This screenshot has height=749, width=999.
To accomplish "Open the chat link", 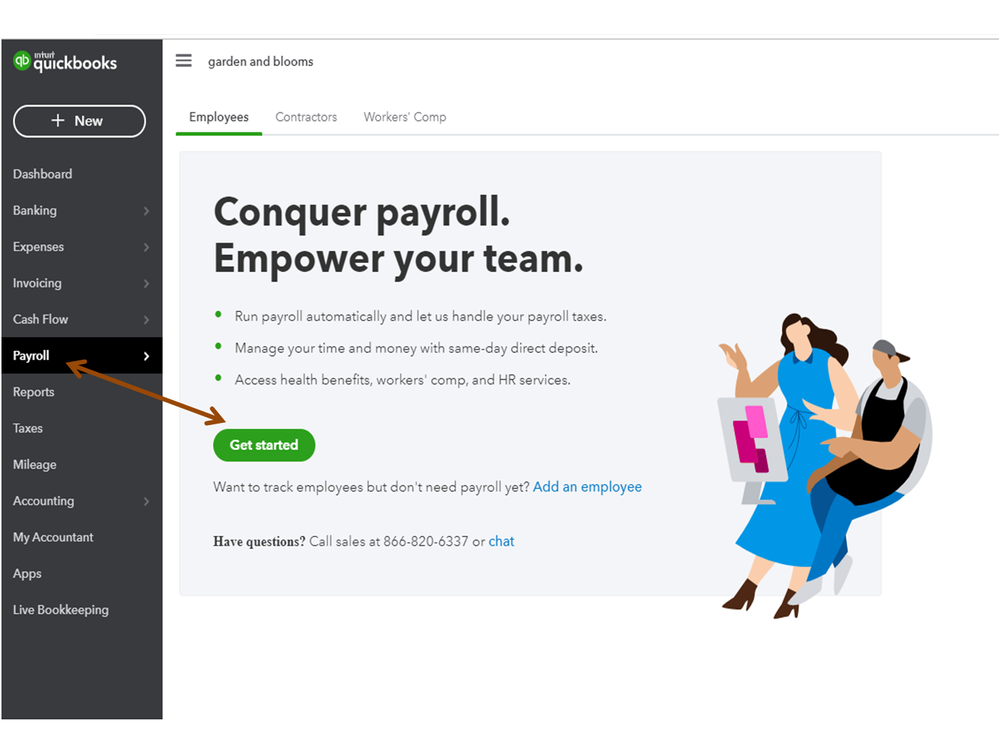I will (501, 541).
